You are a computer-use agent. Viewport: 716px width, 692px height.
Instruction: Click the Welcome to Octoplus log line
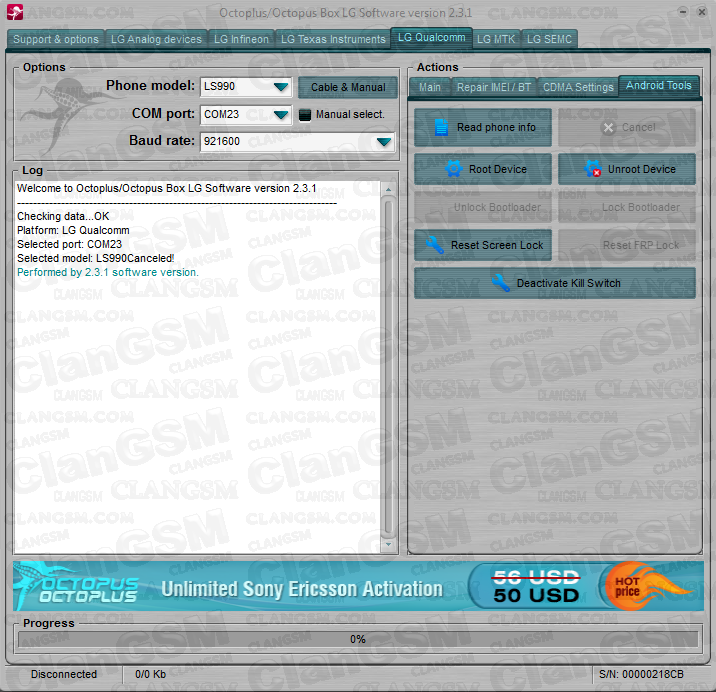point(167,188)
